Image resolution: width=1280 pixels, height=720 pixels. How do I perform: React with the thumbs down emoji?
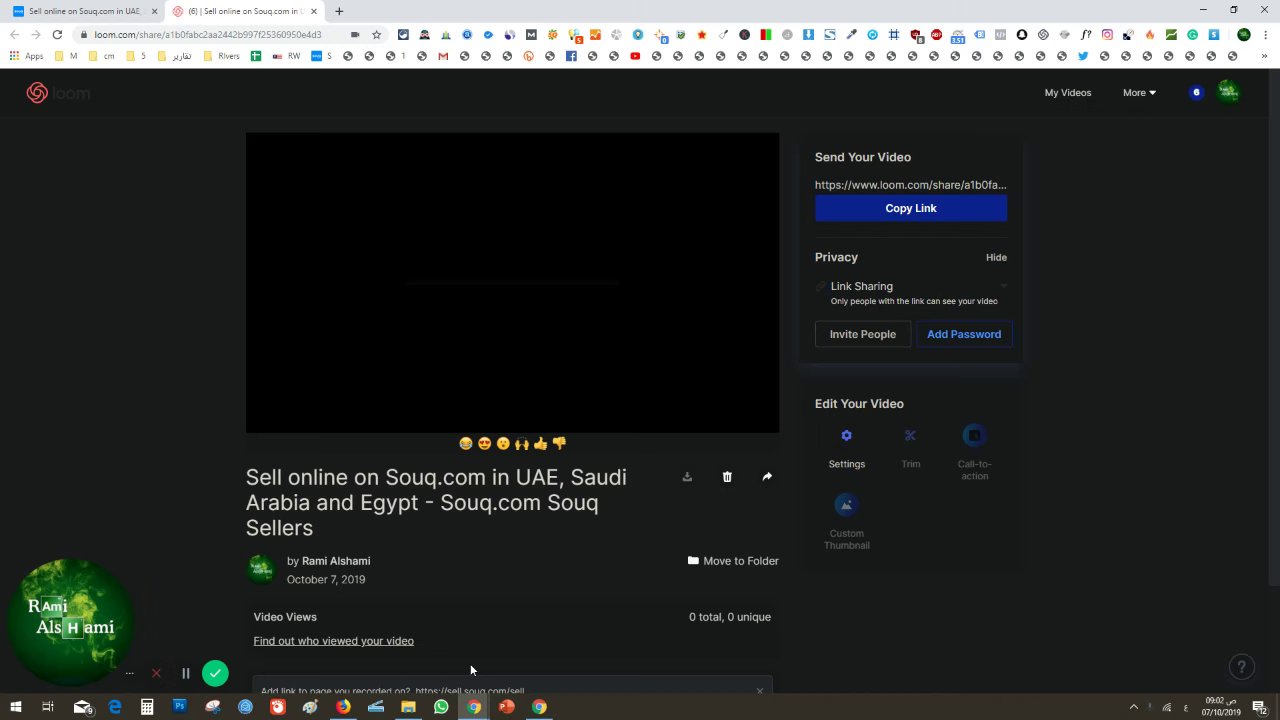point(559,443)
